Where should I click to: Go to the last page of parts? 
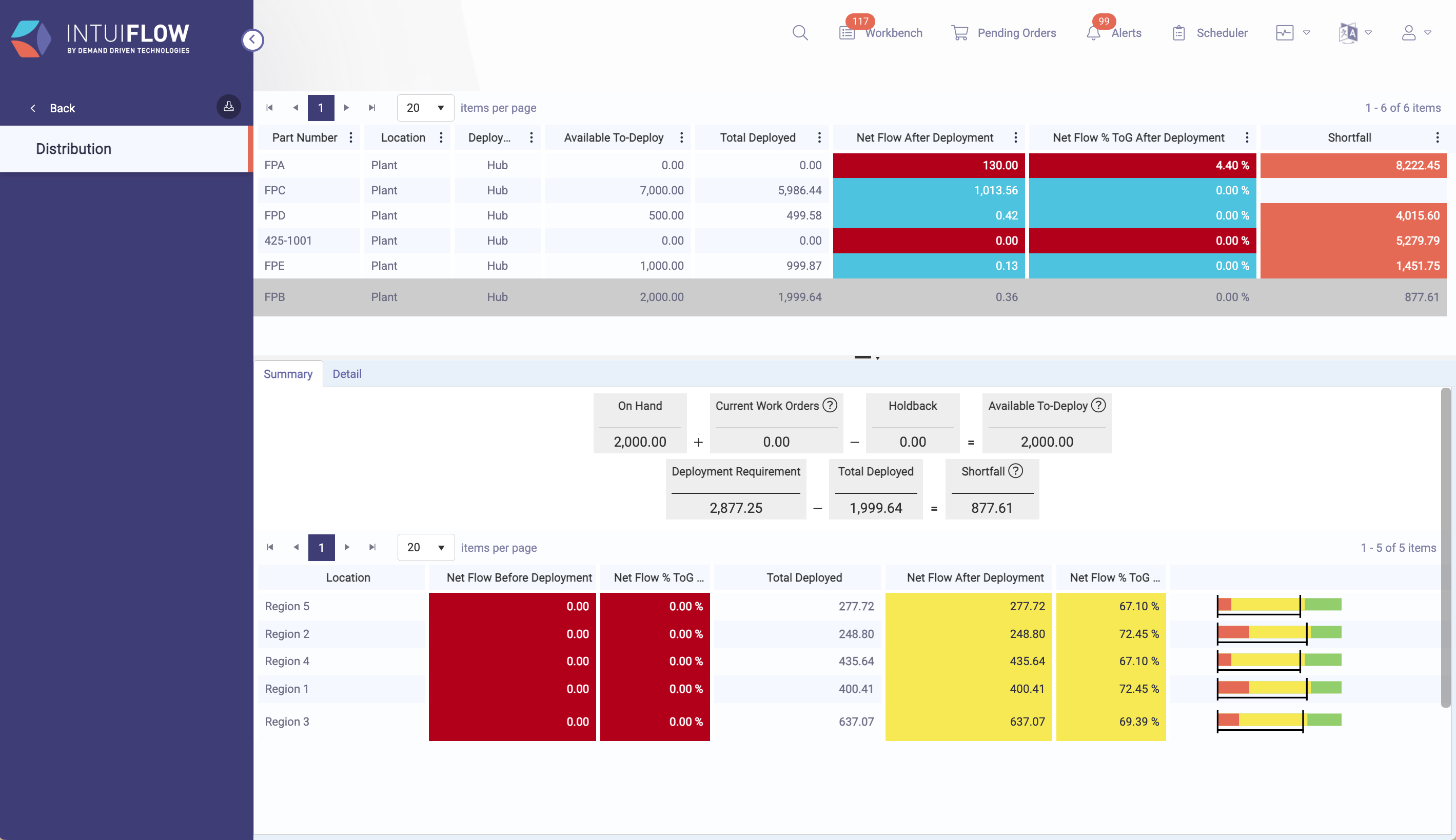coord(372,108)
